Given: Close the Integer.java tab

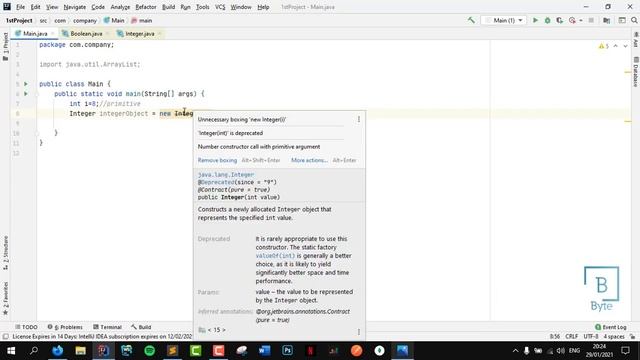Looking at the screenshot, I should point(160,33).
